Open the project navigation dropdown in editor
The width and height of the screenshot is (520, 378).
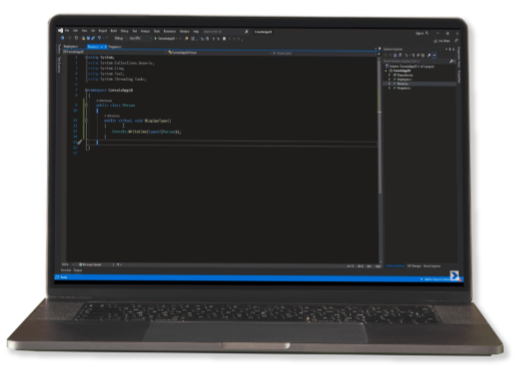pos(115,52)
